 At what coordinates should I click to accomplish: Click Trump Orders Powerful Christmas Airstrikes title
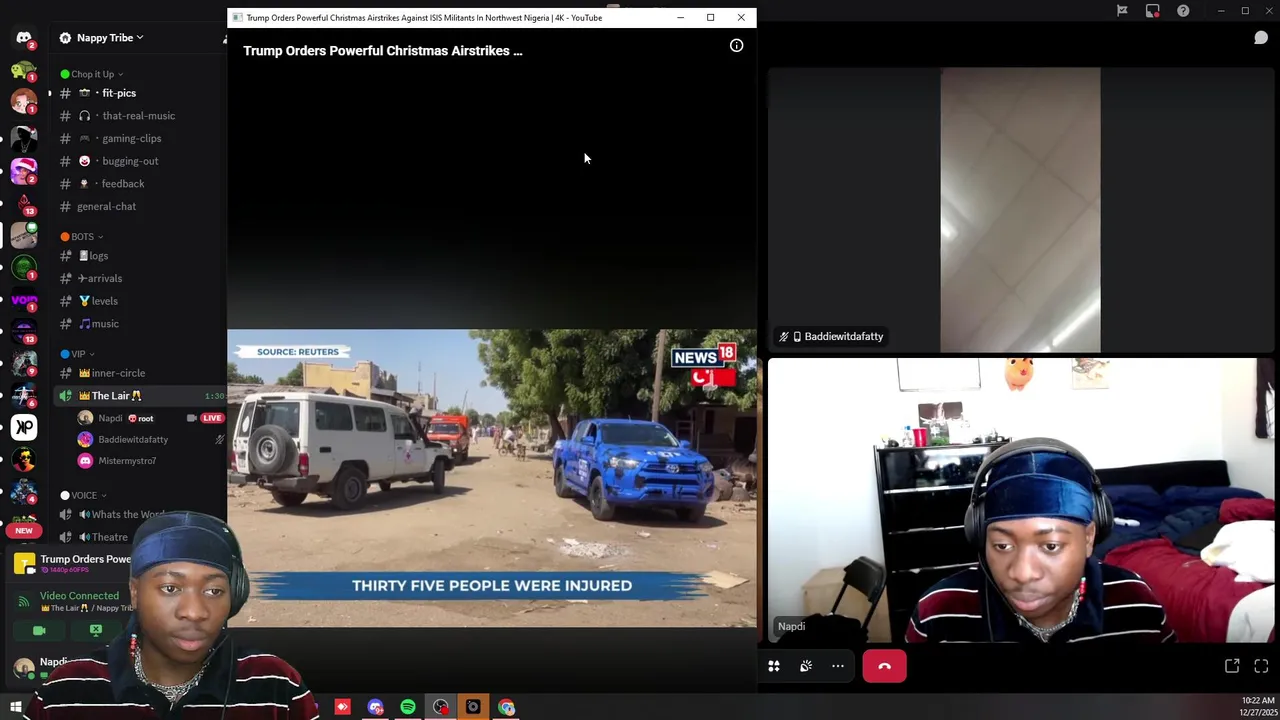tap(382, 51)
